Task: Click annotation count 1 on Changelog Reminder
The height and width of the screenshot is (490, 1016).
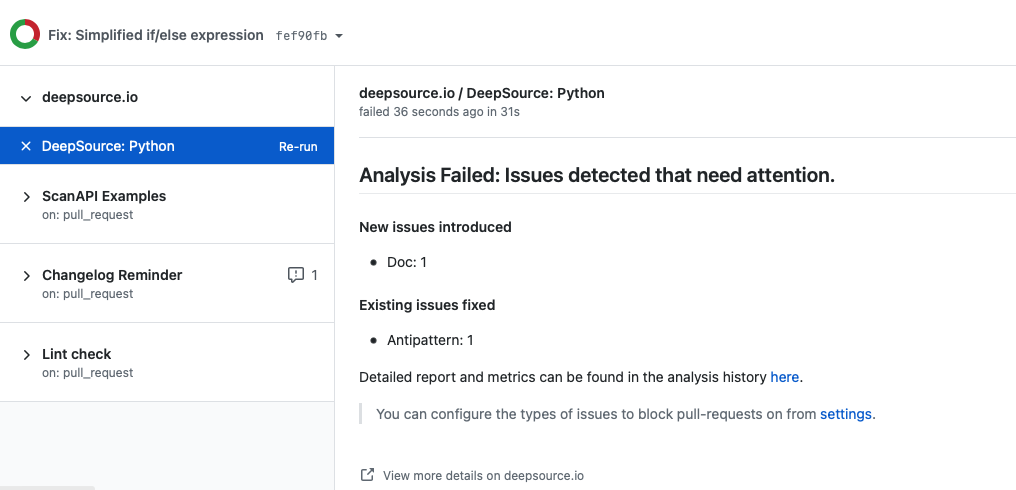Action: [314, 275]
